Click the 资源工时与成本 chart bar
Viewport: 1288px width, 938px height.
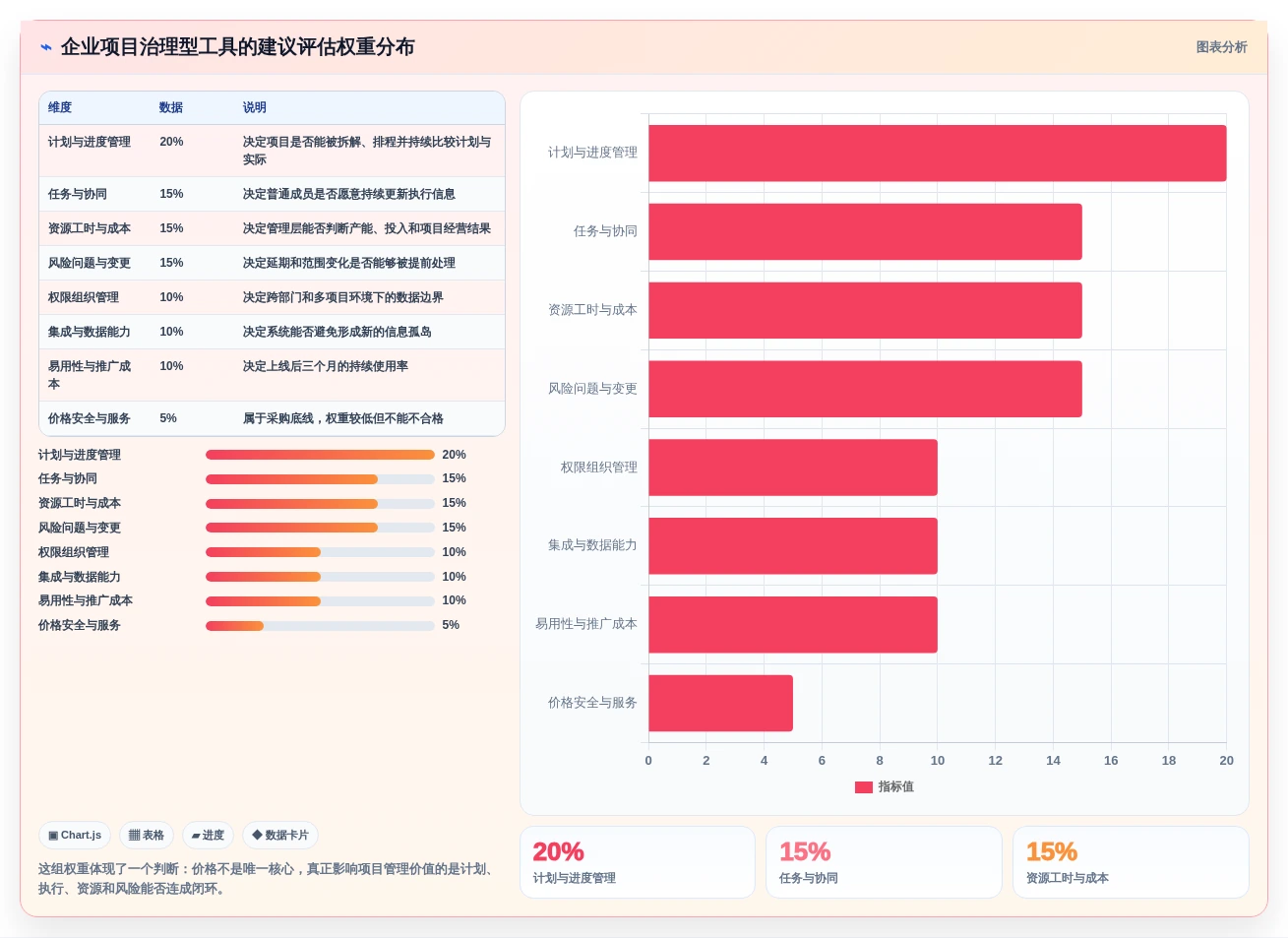pyautogui.click(x=865, y=310)
